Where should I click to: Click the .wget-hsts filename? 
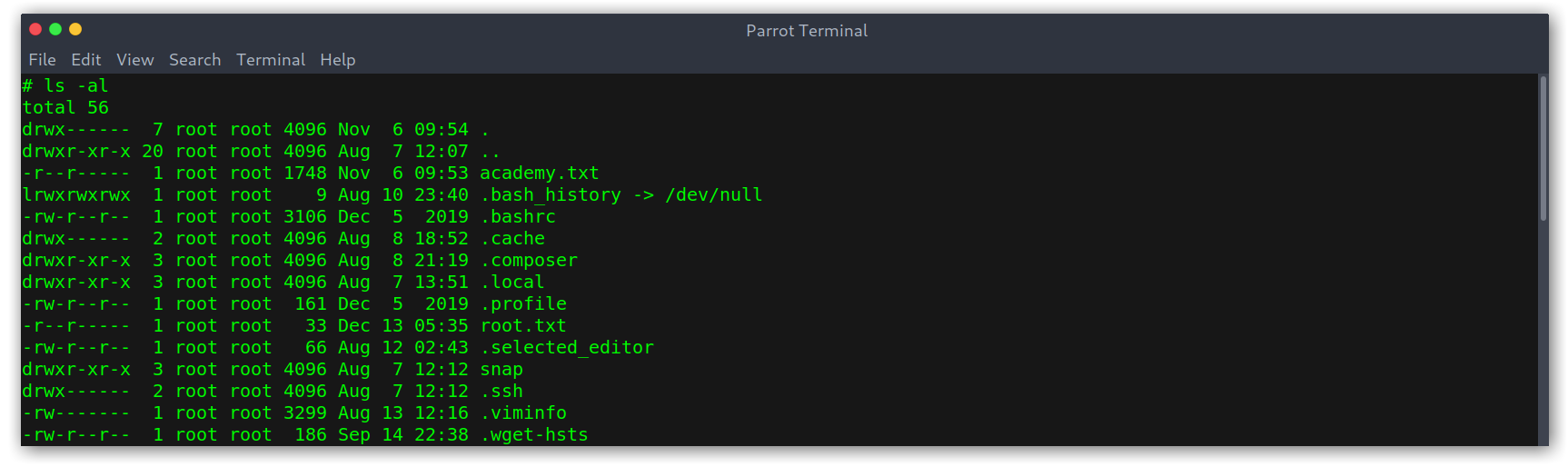pyautogui.click(x=534, y=435)
